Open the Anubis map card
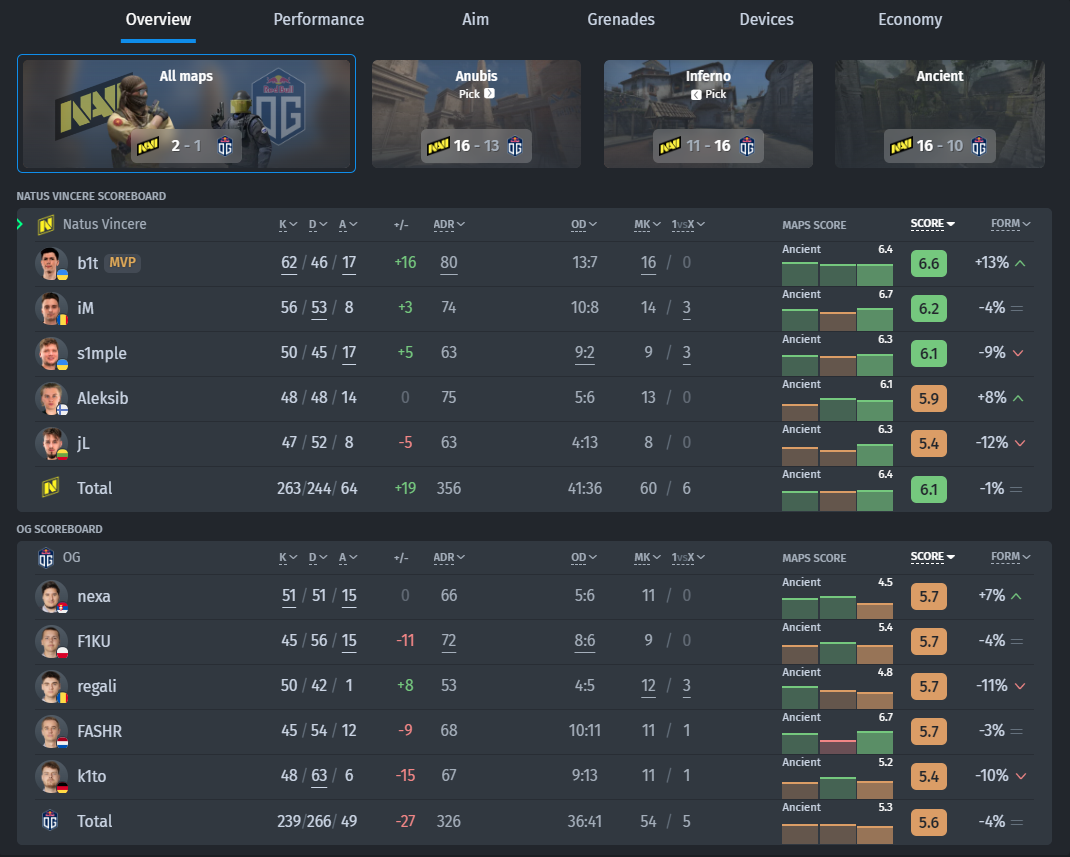 pos(476,113)
